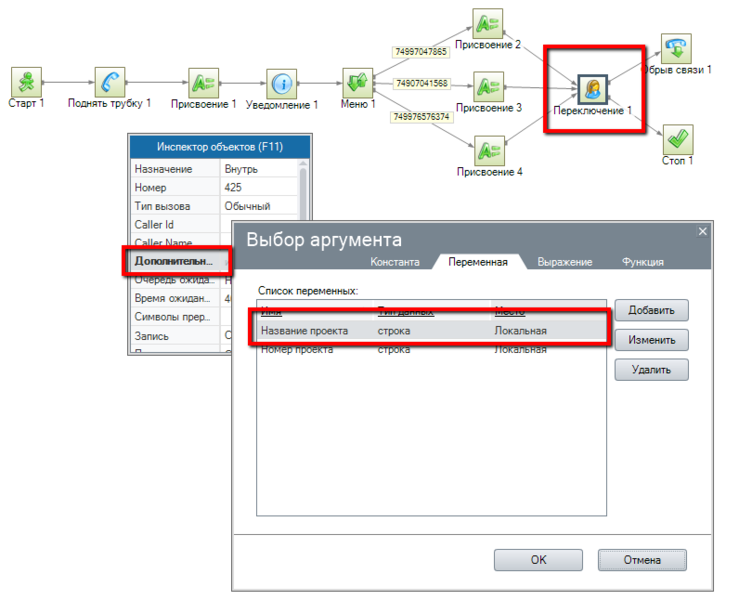The image size is (739, 600).
Task: Switch to the Переменная tab
Action: pyautogui.click(x=478, y=262)
